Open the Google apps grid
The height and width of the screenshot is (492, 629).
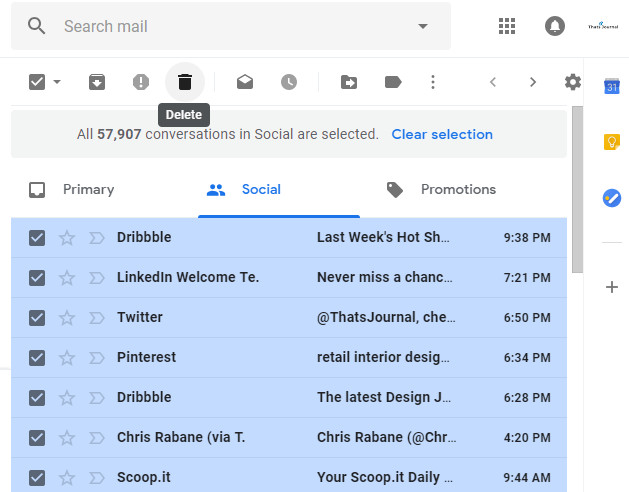pos(507,26)
